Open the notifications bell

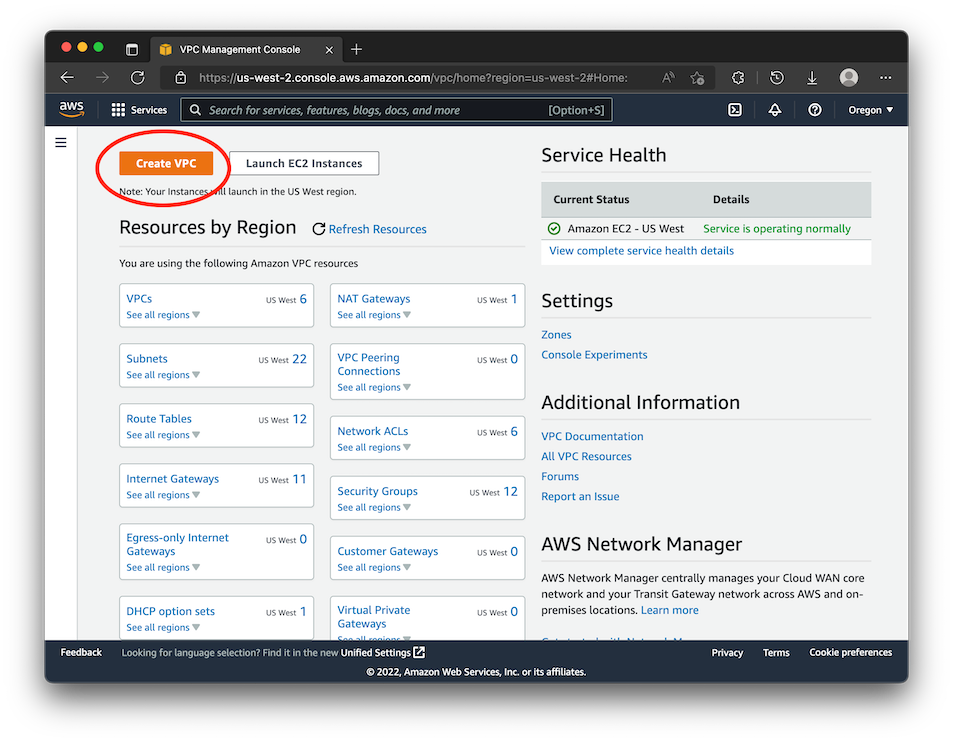click(x=774, y=110)
